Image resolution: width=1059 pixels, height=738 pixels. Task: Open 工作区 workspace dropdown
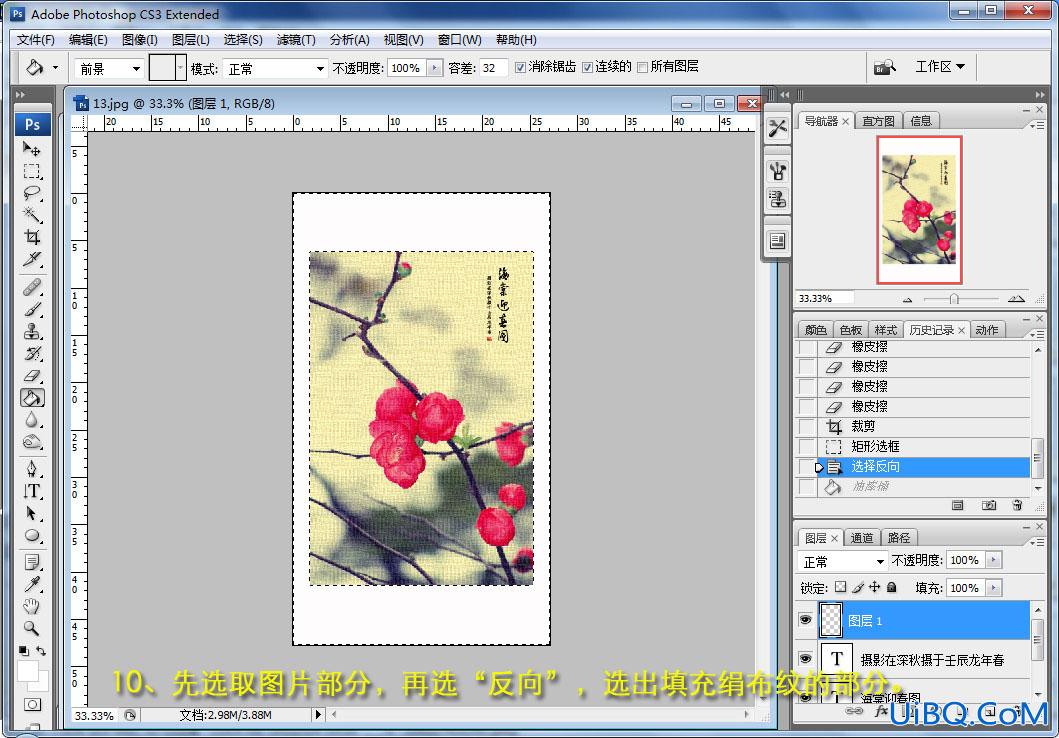click(x=940, y=66)
